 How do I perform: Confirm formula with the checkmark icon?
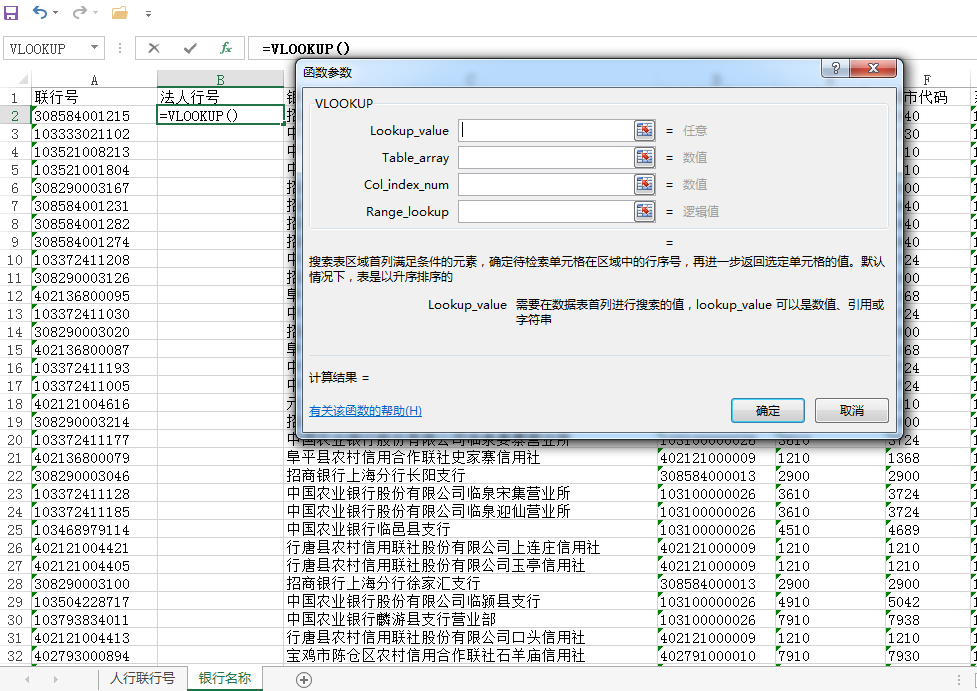pos(190,48)
